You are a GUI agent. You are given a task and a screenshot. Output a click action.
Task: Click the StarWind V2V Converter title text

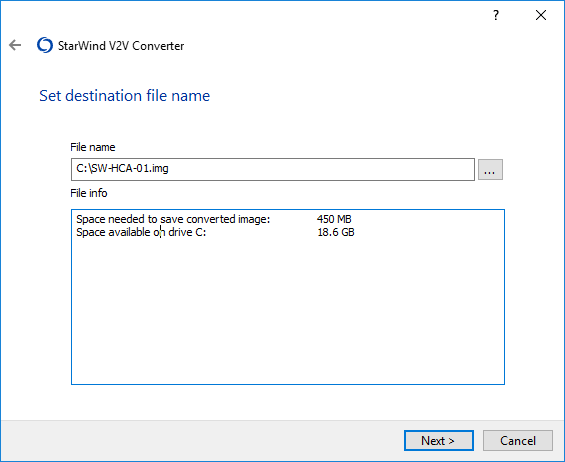[x=121, y=46]
